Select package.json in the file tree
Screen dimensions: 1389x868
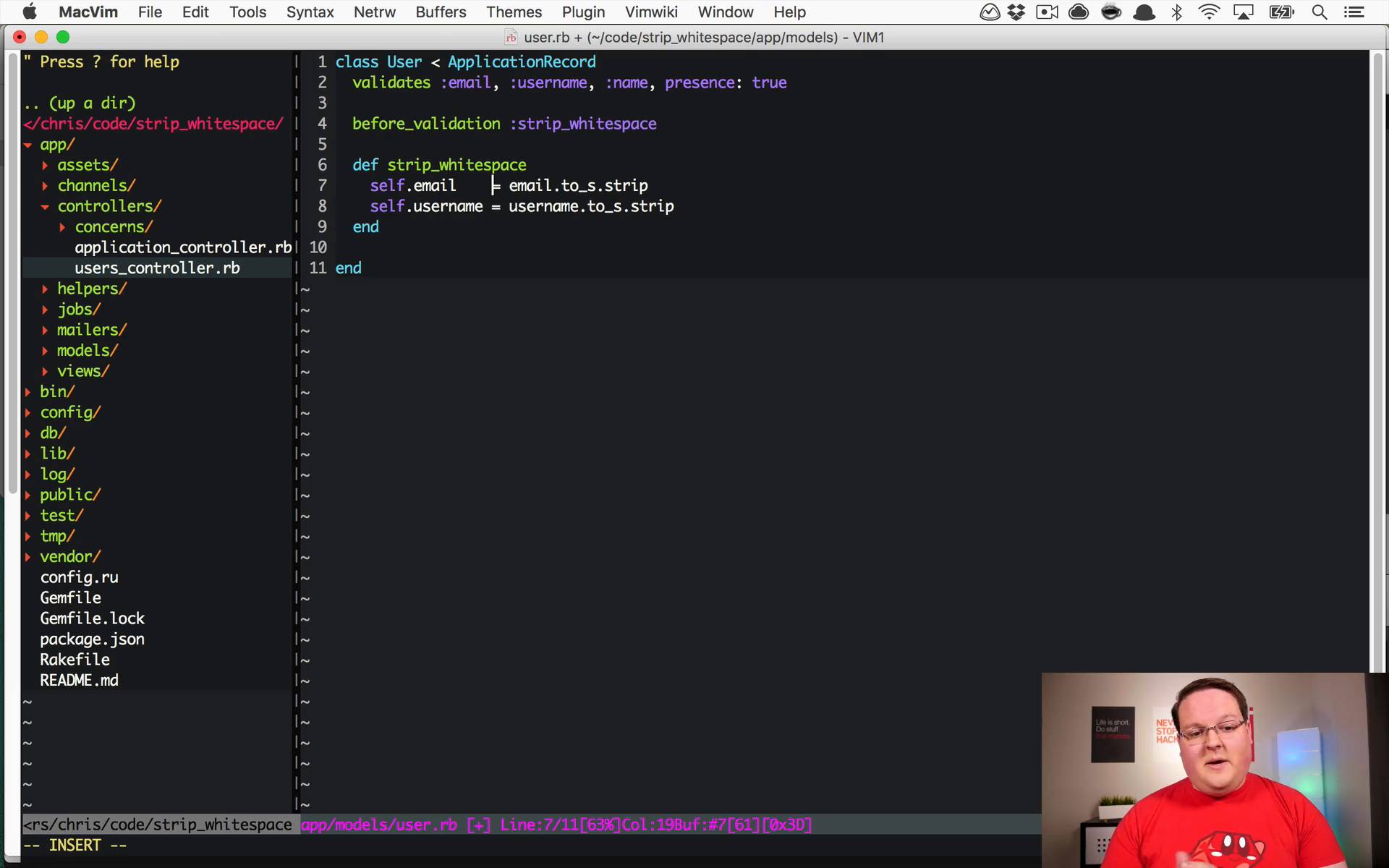[x=92, y=639]
